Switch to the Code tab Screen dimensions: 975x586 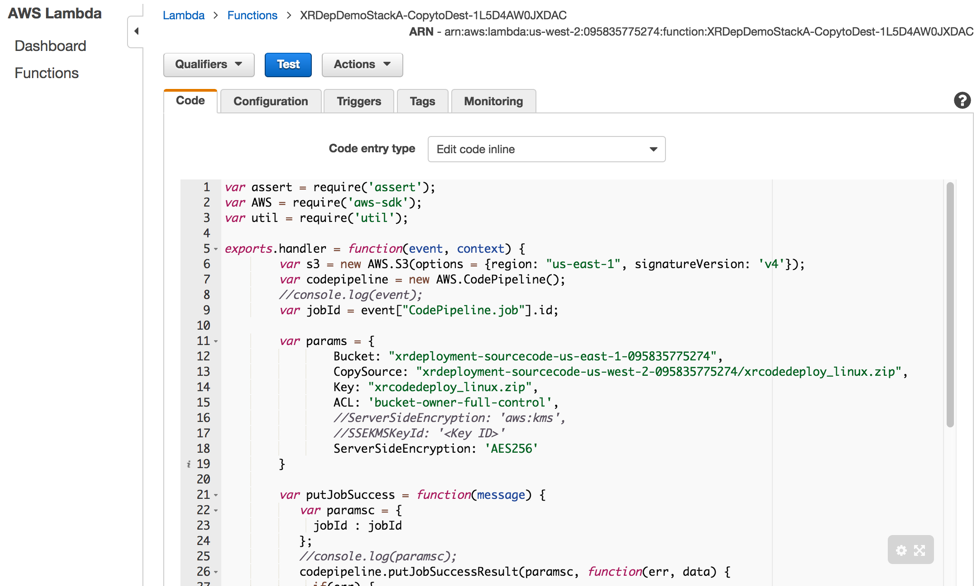pos(190,101)
